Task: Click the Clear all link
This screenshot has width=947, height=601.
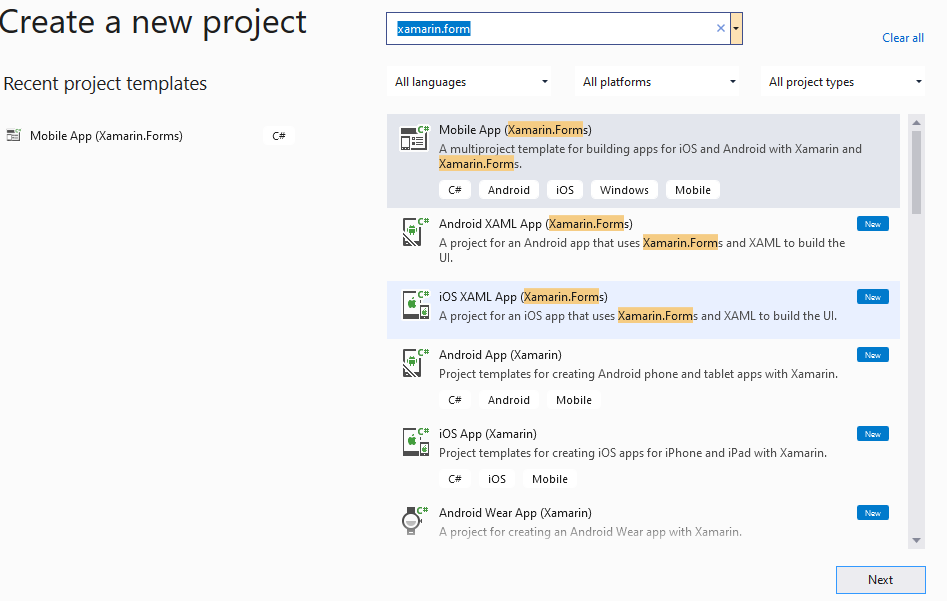Action: [x=903, y=38]
